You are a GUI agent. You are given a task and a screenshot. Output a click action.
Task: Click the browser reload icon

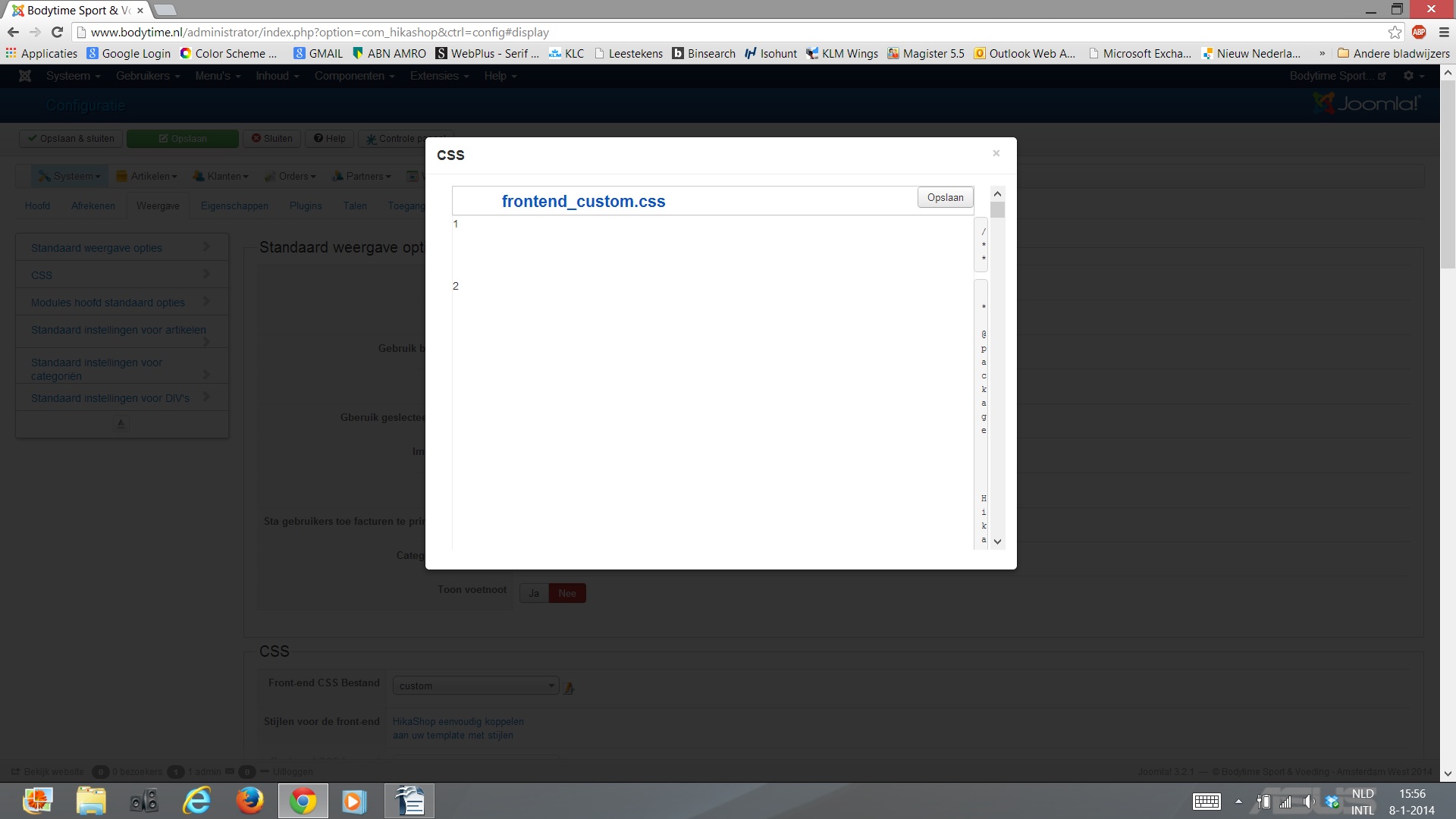[x=57, y=32]
